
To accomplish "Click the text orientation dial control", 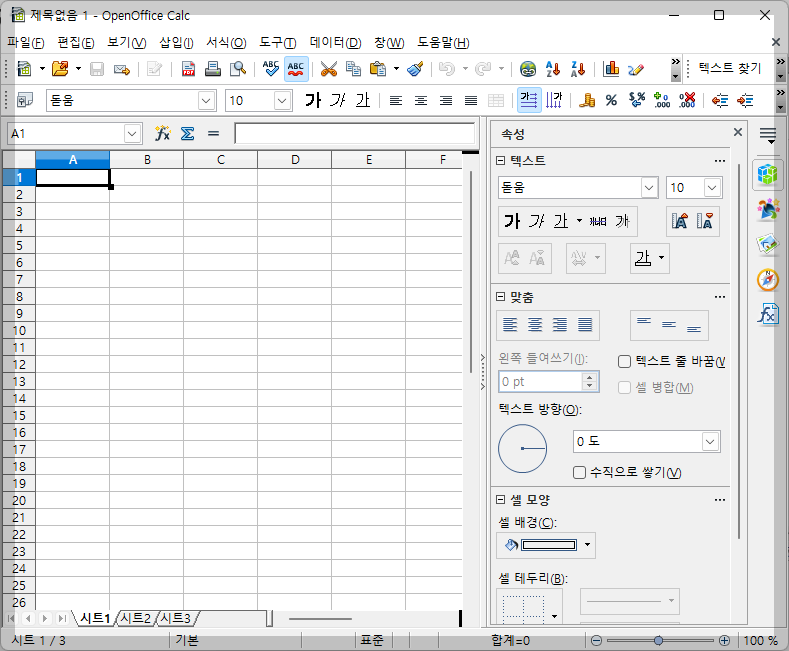I will [522, 448].
